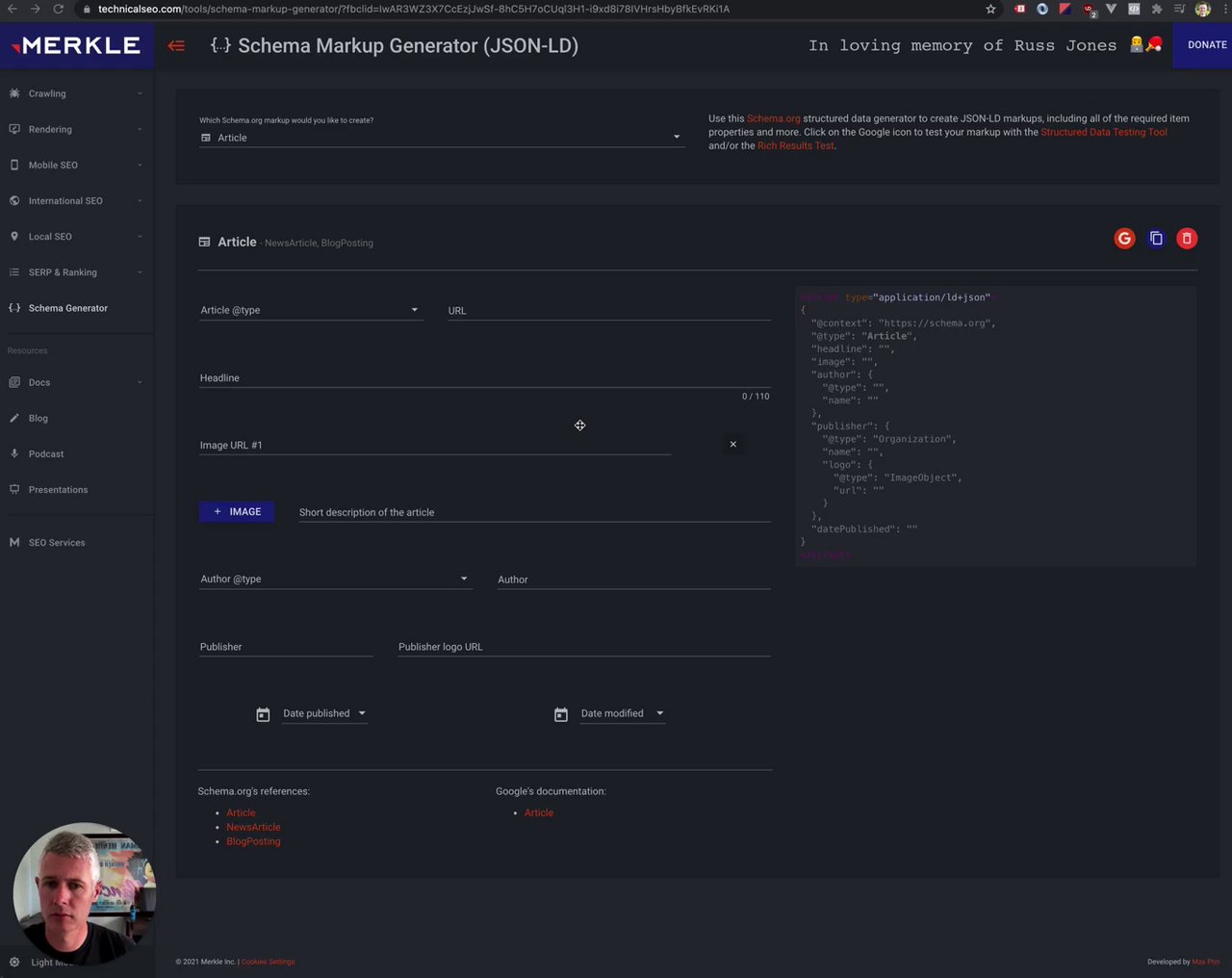1232x978 pixels.
Task: Expand the Local SEO chevron
Action: (x=140, y=236)
